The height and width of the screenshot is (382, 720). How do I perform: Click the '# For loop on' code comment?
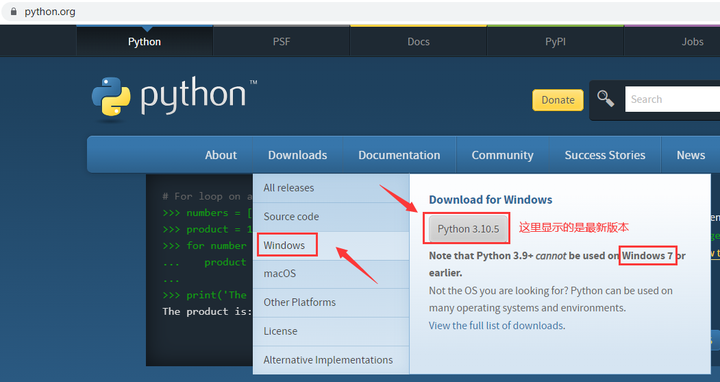(x=207, y=197)
